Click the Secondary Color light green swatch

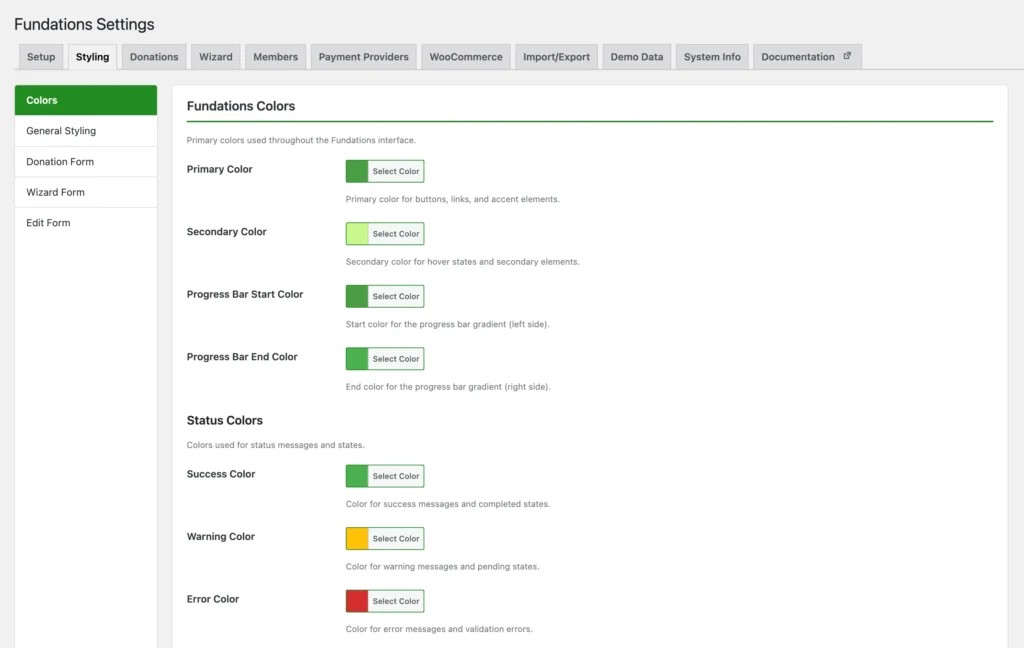pyautogui.click(x=357, y=234)
